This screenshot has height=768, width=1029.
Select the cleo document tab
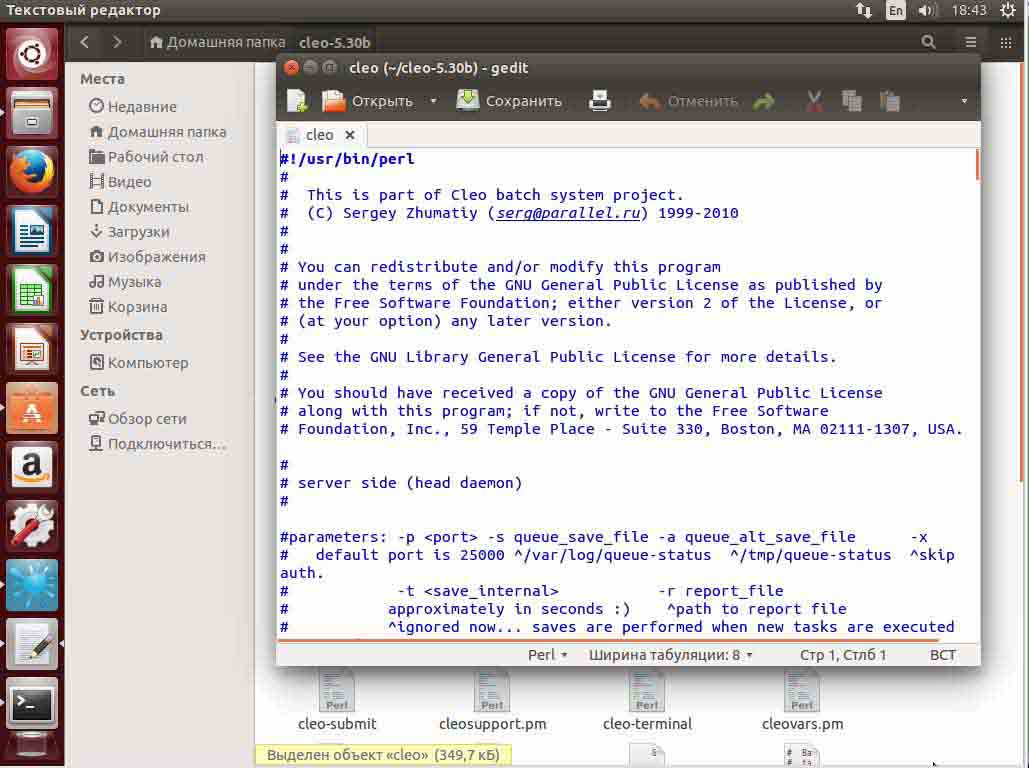tap(319, 135)
